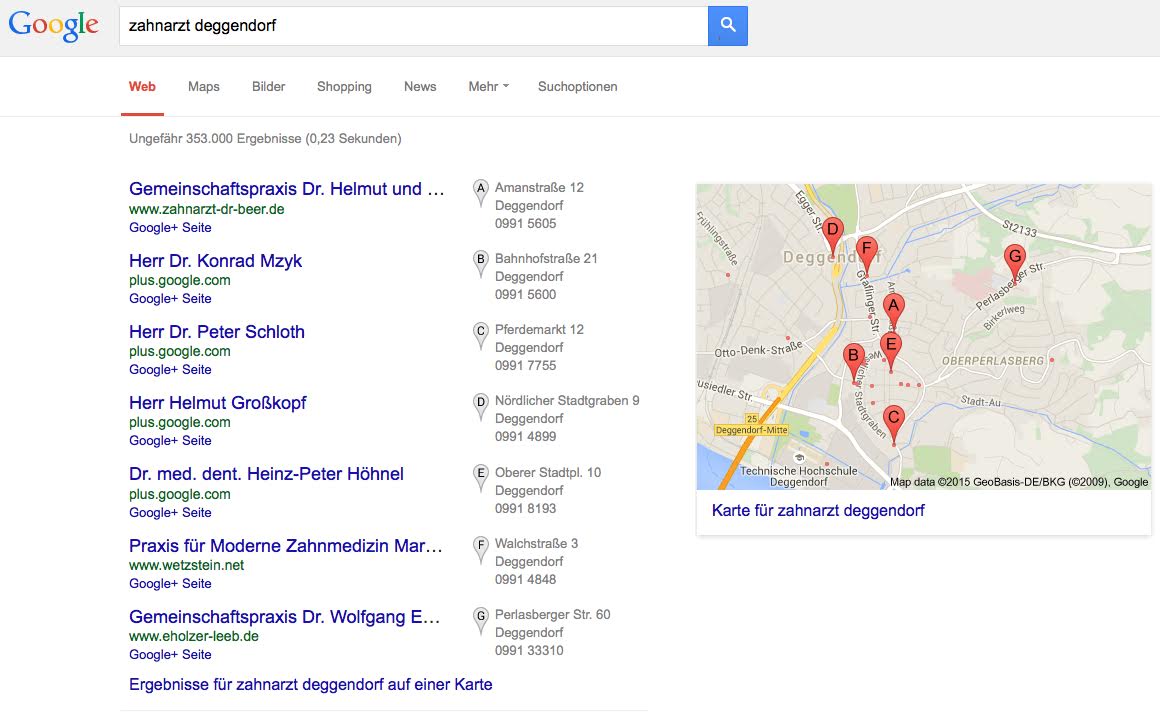Switch to the News tab
Viewport: 1160px width, 720px height.
coord(420,87)
